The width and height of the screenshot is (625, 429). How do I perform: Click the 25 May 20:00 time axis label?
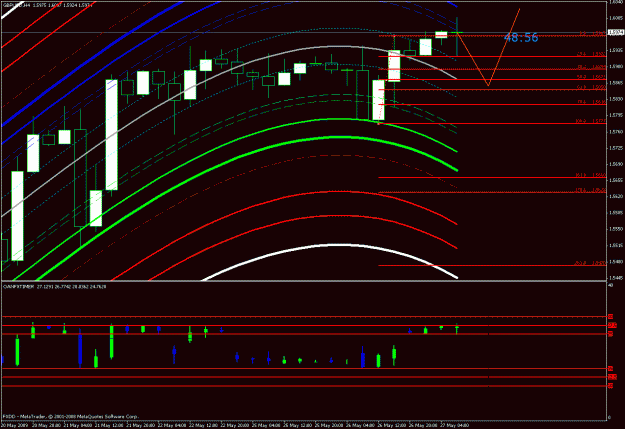coord(328,425)
